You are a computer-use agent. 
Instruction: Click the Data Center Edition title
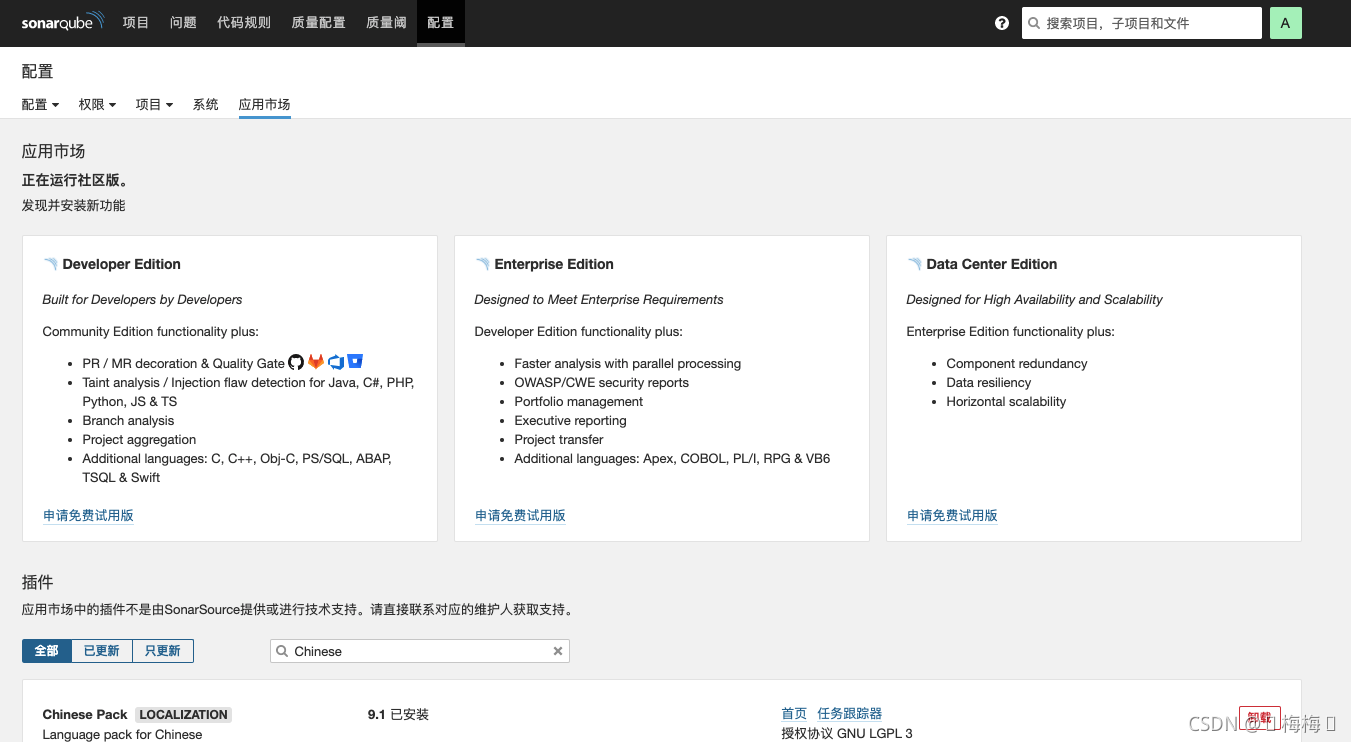(992, 264)
